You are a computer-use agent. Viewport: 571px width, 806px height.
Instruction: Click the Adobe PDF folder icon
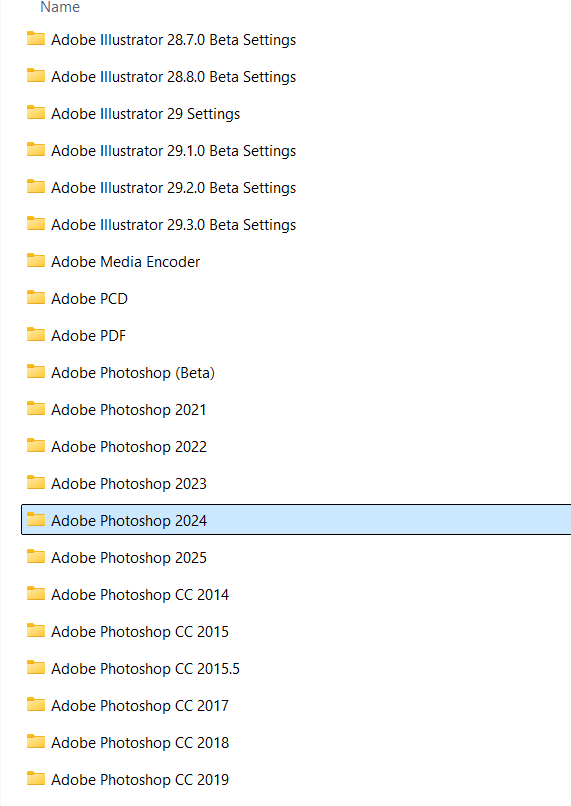tap(36, 335)
